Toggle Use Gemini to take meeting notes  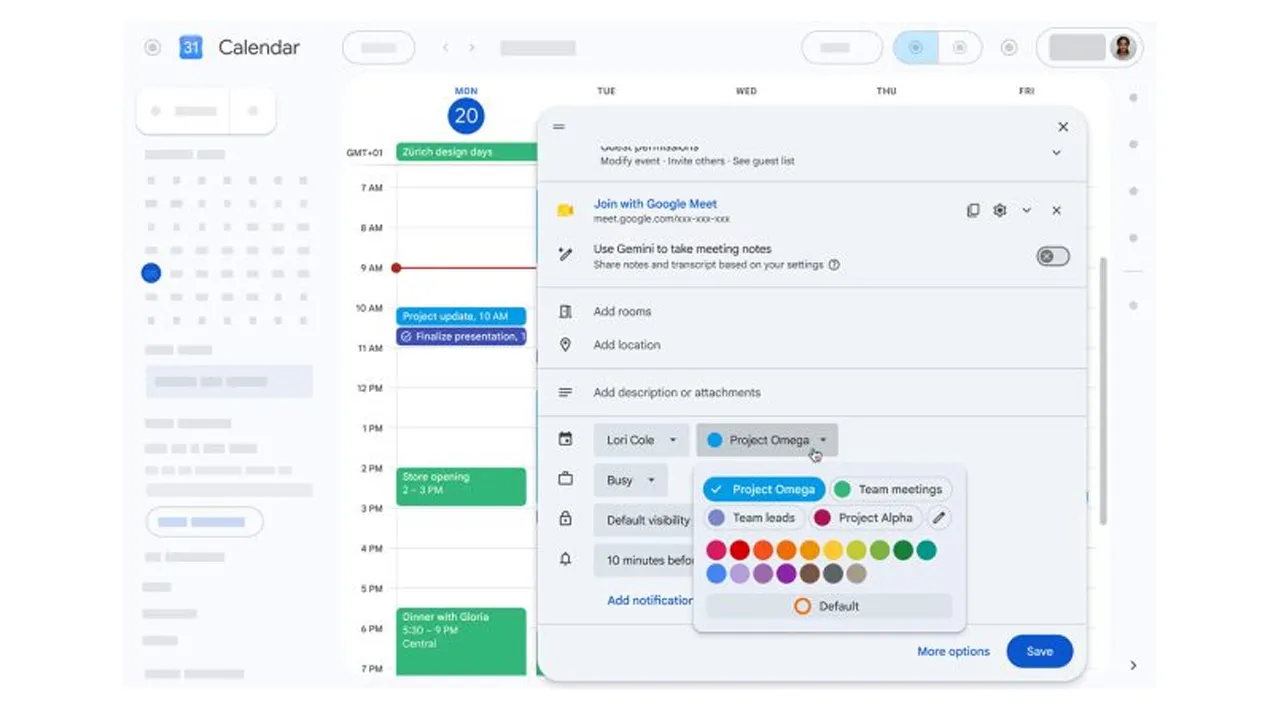[1053, 257]
